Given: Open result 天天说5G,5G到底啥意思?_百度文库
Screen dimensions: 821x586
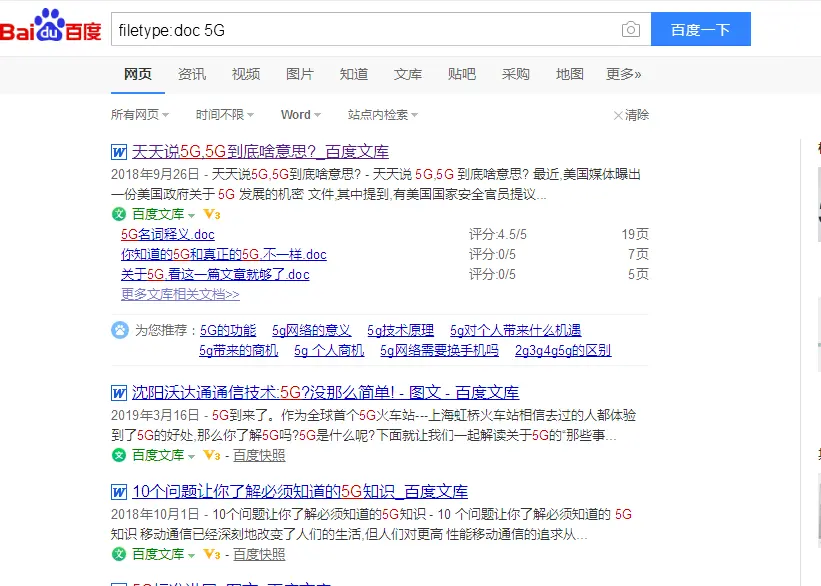Looking at the screenshot, I should click(260, 152).
